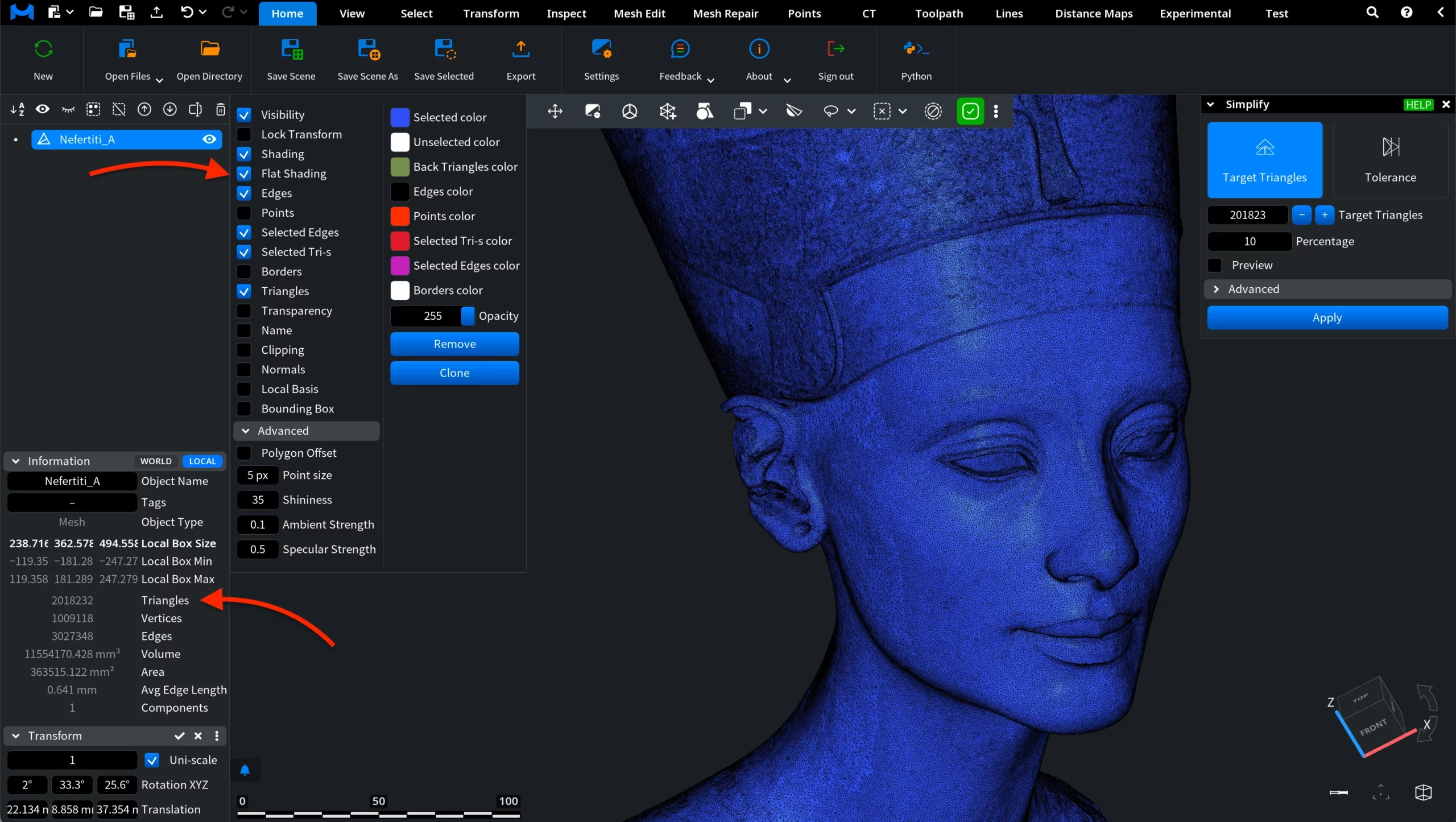
Task: Switch Information to WORLD coordinates
Action: [x=156, y=461]
